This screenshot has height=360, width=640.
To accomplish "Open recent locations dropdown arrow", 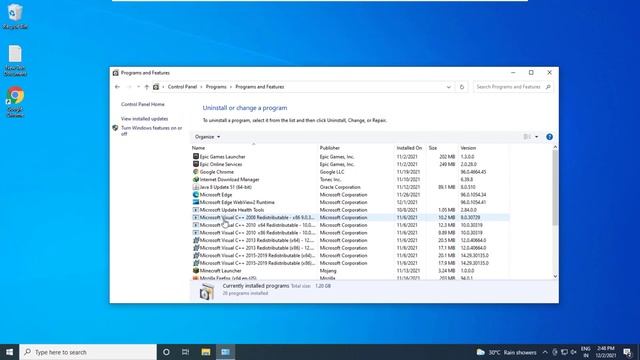I will click(138, 87).
